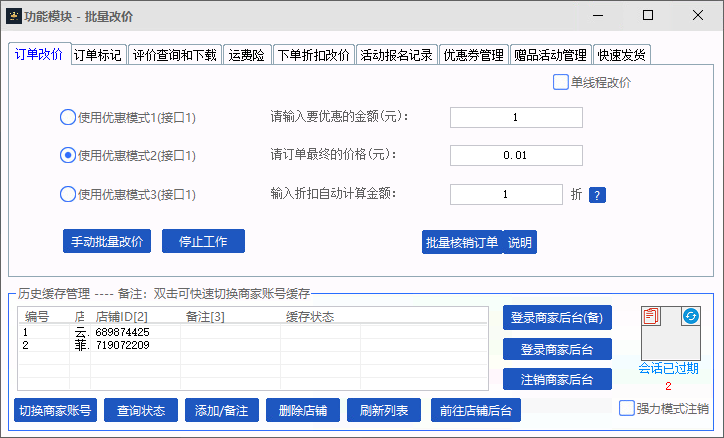Click the red copy documents icon
The height and width of the screenshot is (438, 724).
(652, 316)
